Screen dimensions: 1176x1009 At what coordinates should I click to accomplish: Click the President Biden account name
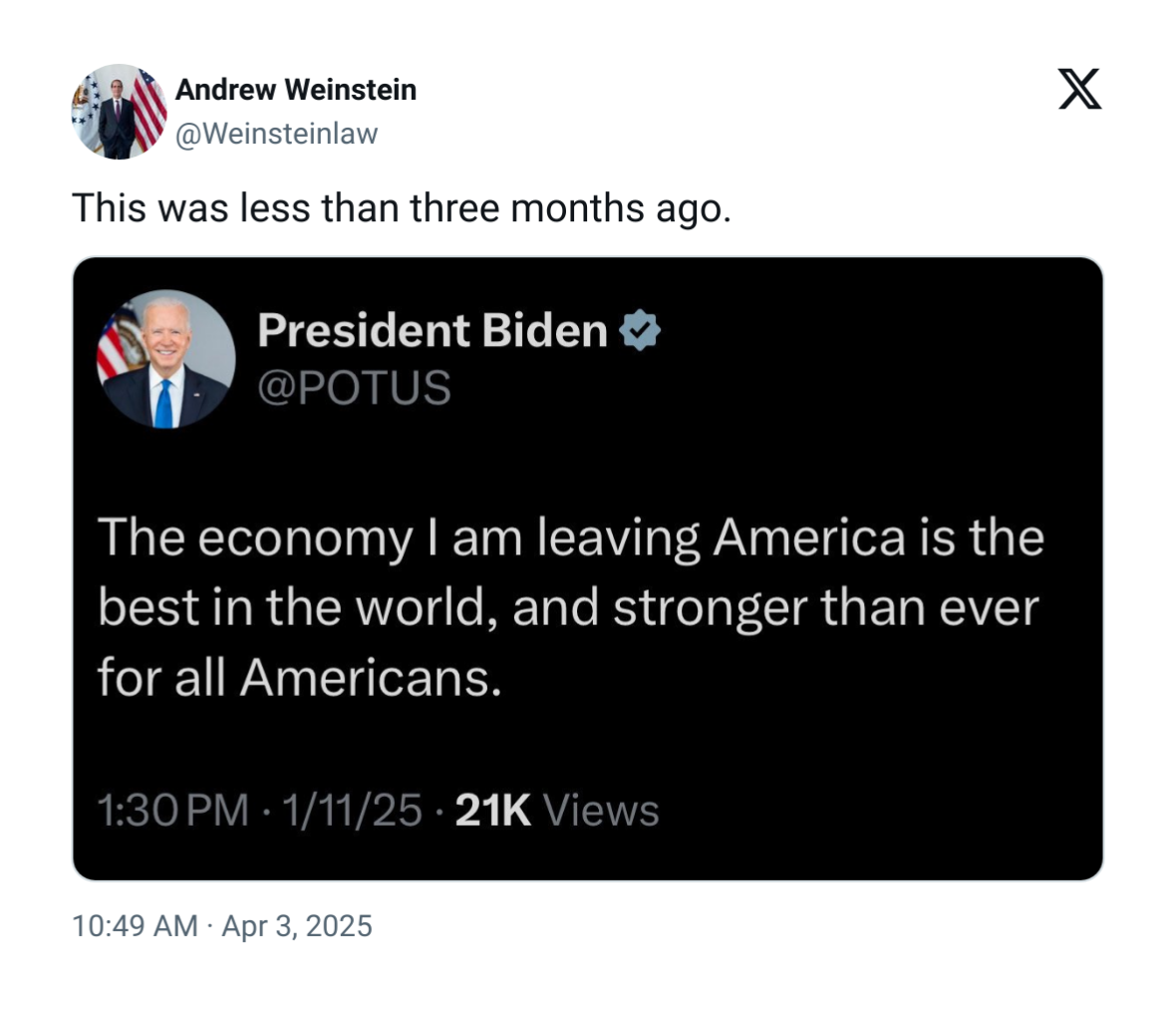coord(432,330)
